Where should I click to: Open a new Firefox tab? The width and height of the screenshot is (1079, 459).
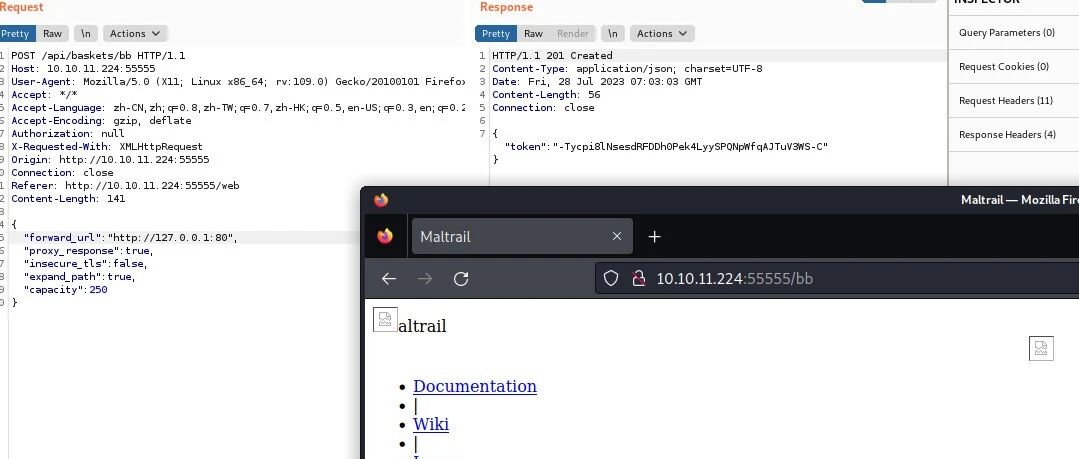pyautogui.click(x=654, y=236)
